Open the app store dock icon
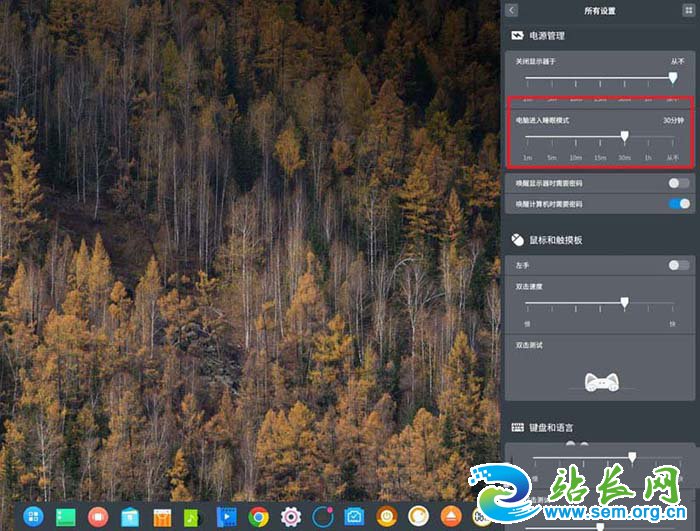 [x=129, y=516]
